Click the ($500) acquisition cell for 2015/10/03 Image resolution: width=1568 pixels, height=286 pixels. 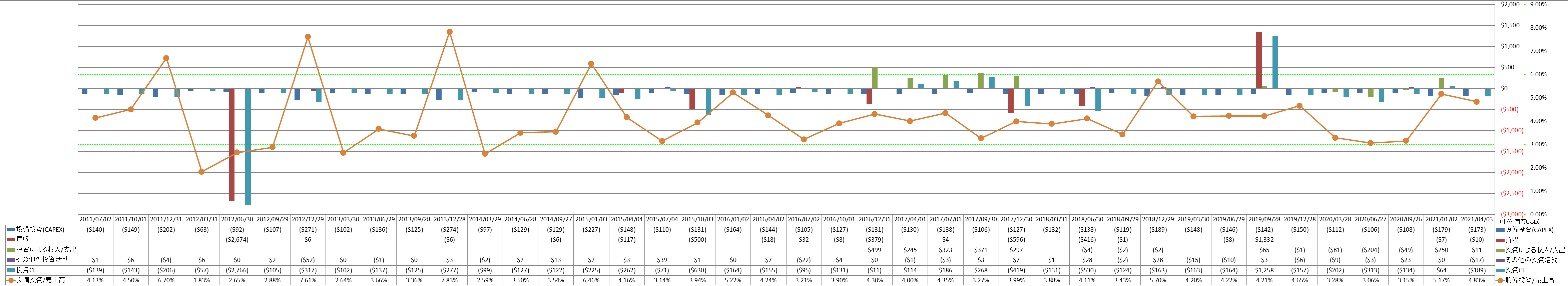697,240
